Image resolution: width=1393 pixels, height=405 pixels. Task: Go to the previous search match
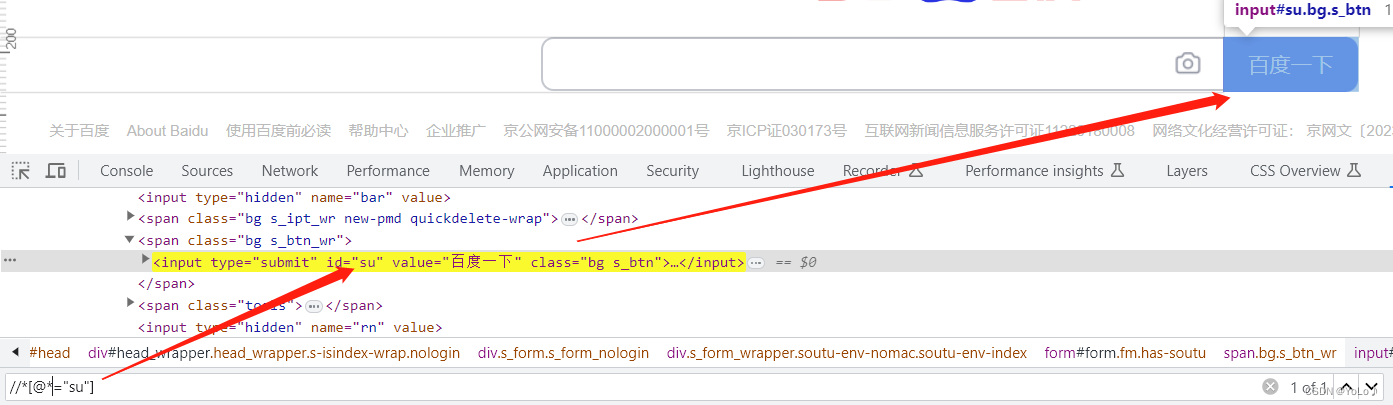tap(1346, 387)
